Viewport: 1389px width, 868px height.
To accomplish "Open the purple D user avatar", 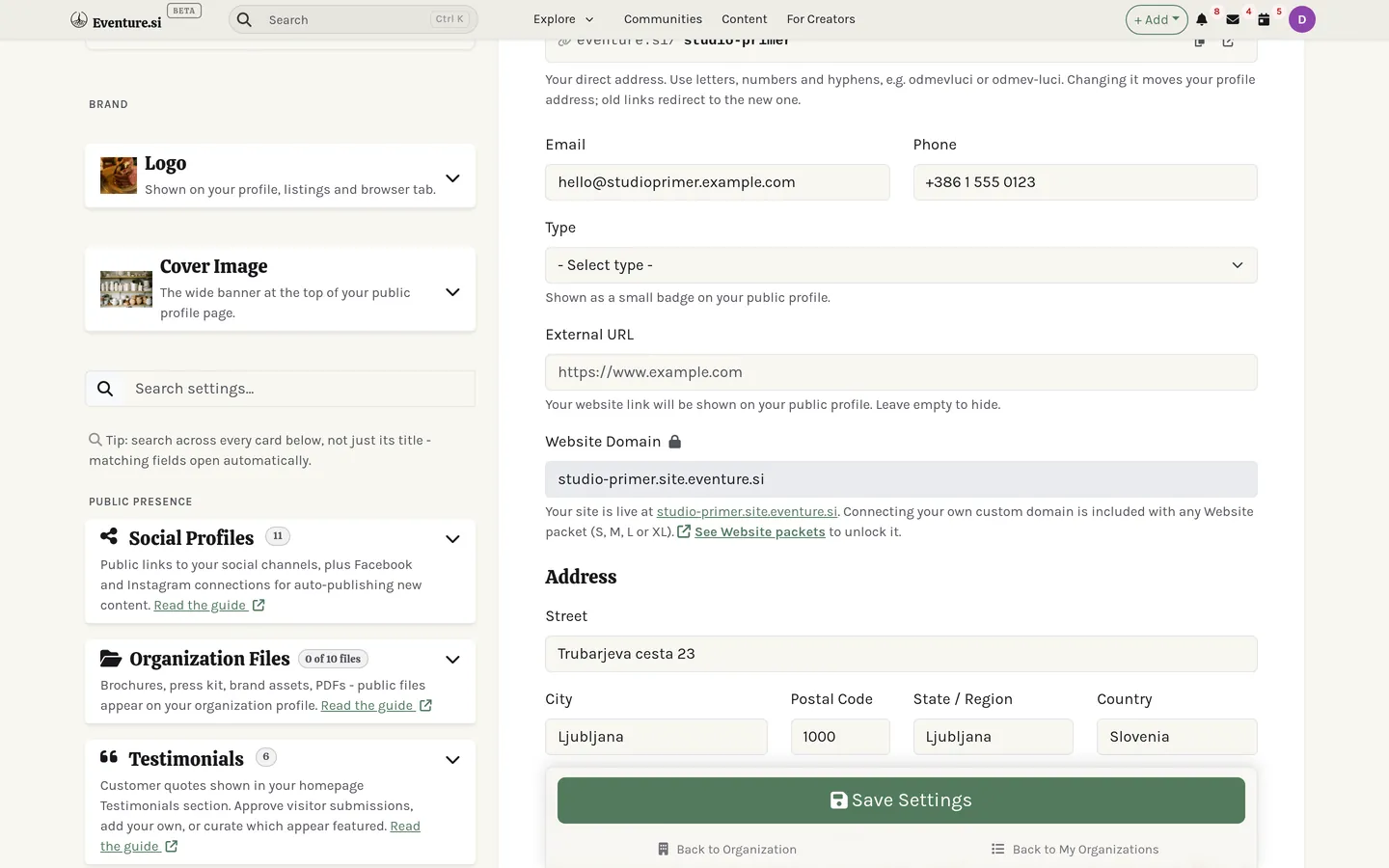I will pyautogui.click(x=1302, y=19).
